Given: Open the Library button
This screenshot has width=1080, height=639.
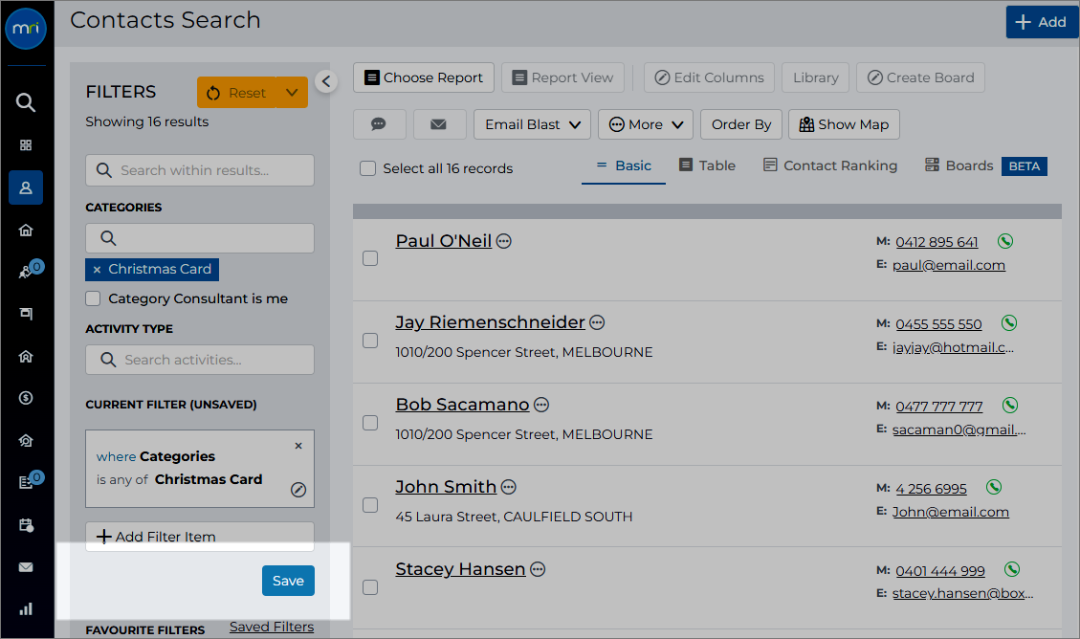Looking at the screenshot, I should pyautogui.click(x=816, y=78).
